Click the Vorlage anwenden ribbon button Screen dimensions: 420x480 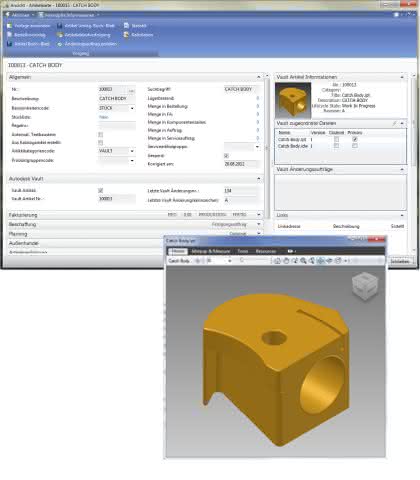point(29,26)
